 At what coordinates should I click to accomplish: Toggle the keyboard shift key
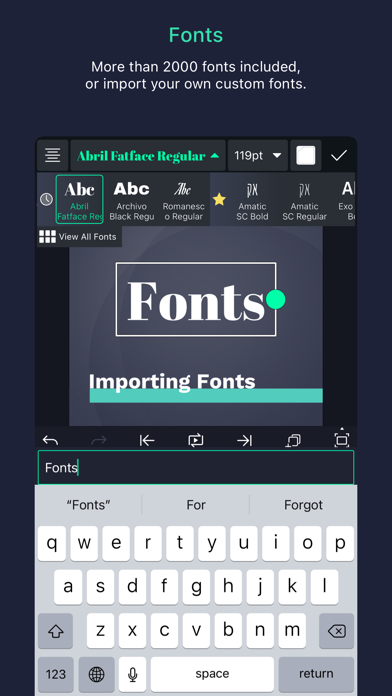point(55,631)
